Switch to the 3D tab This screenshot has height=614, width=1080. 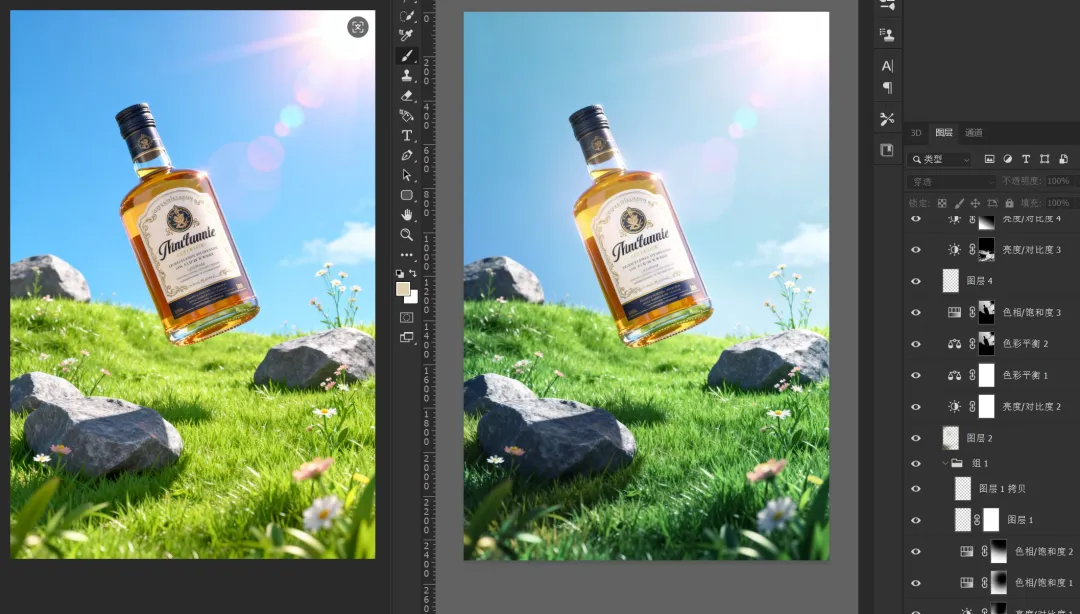tap(915, 133)
